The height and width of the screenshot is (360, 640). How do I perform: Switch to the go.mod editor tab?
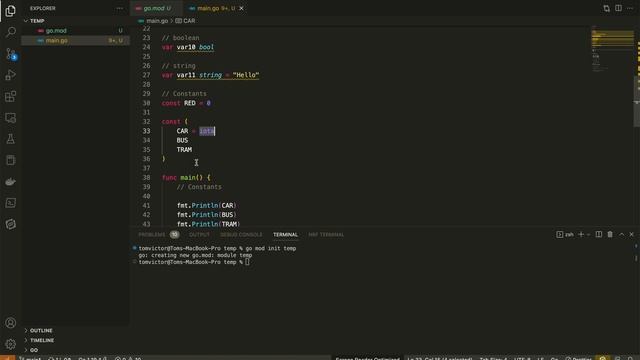156,8
